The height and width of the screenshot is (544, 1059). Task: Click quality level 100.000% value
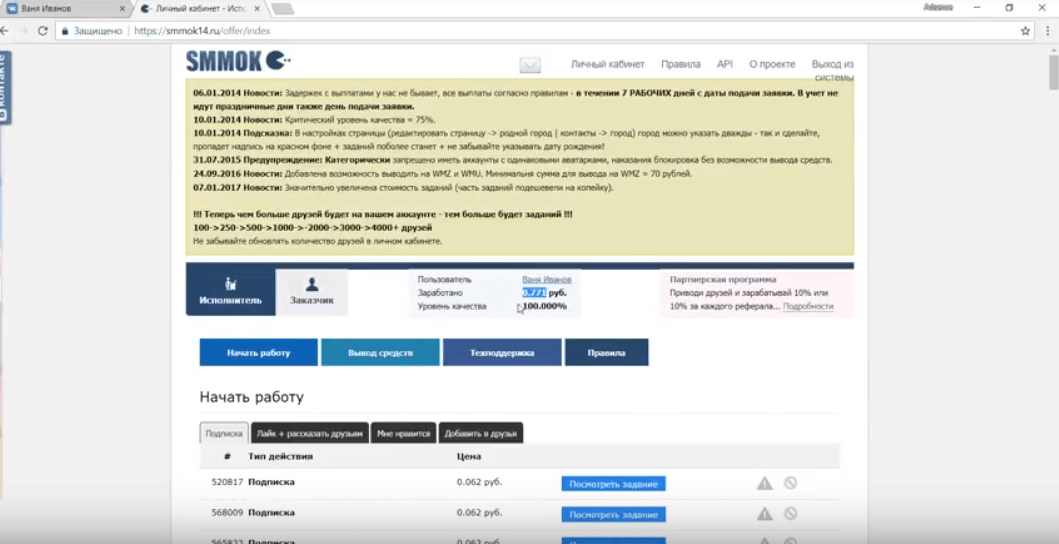coord(544,306)
